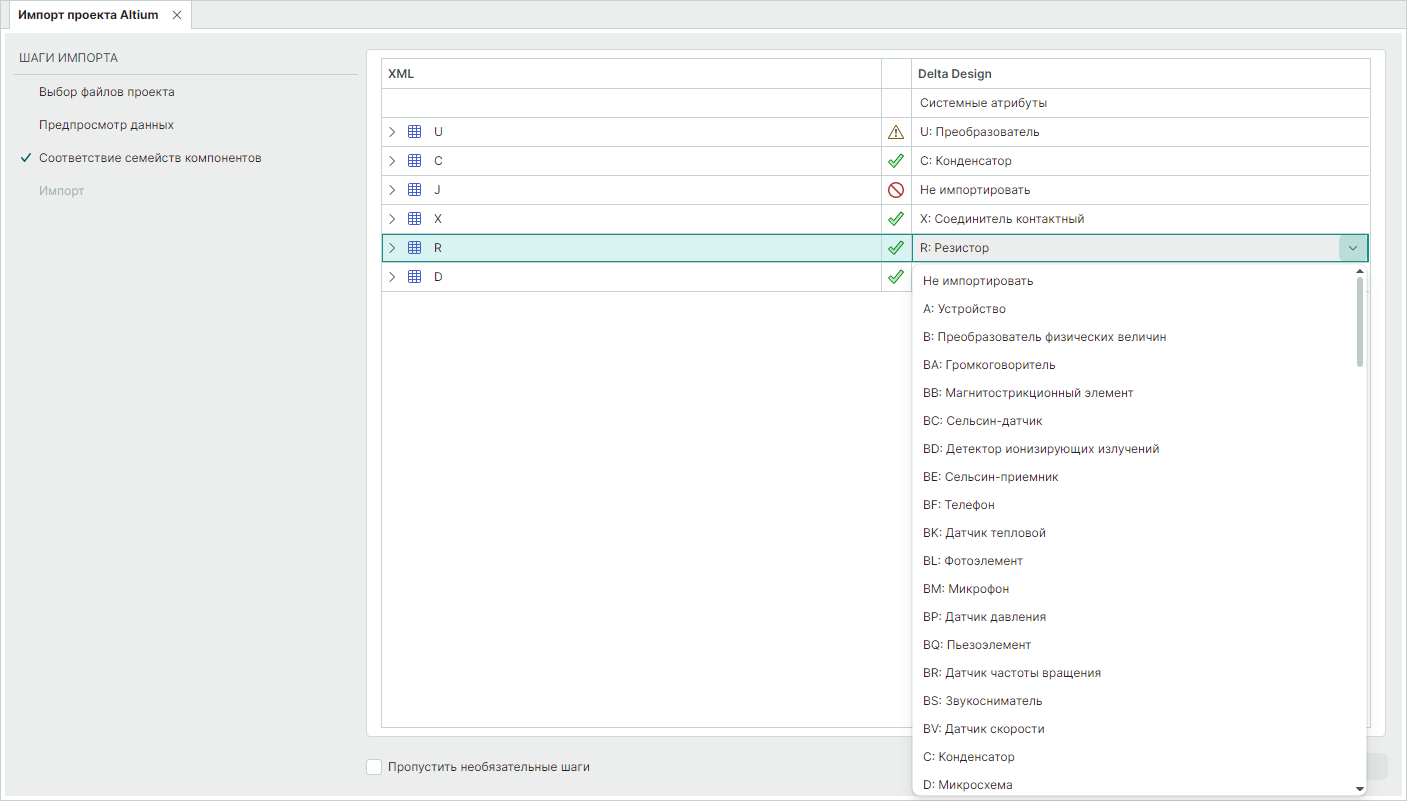Click the dropdown list scrollbar thumb
The width and height of the screenshot is (1407, 801).
point(1360,322)
